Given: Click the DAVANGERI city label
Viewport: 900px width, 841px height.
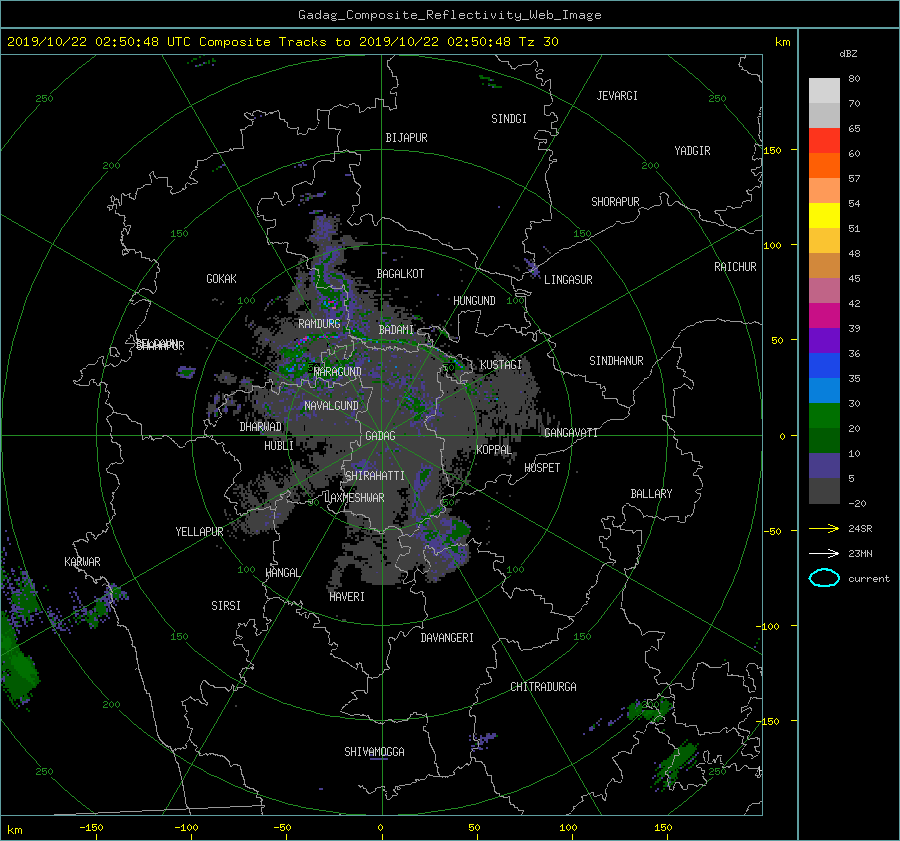Looking at the screenshot, I should (447, 638).
